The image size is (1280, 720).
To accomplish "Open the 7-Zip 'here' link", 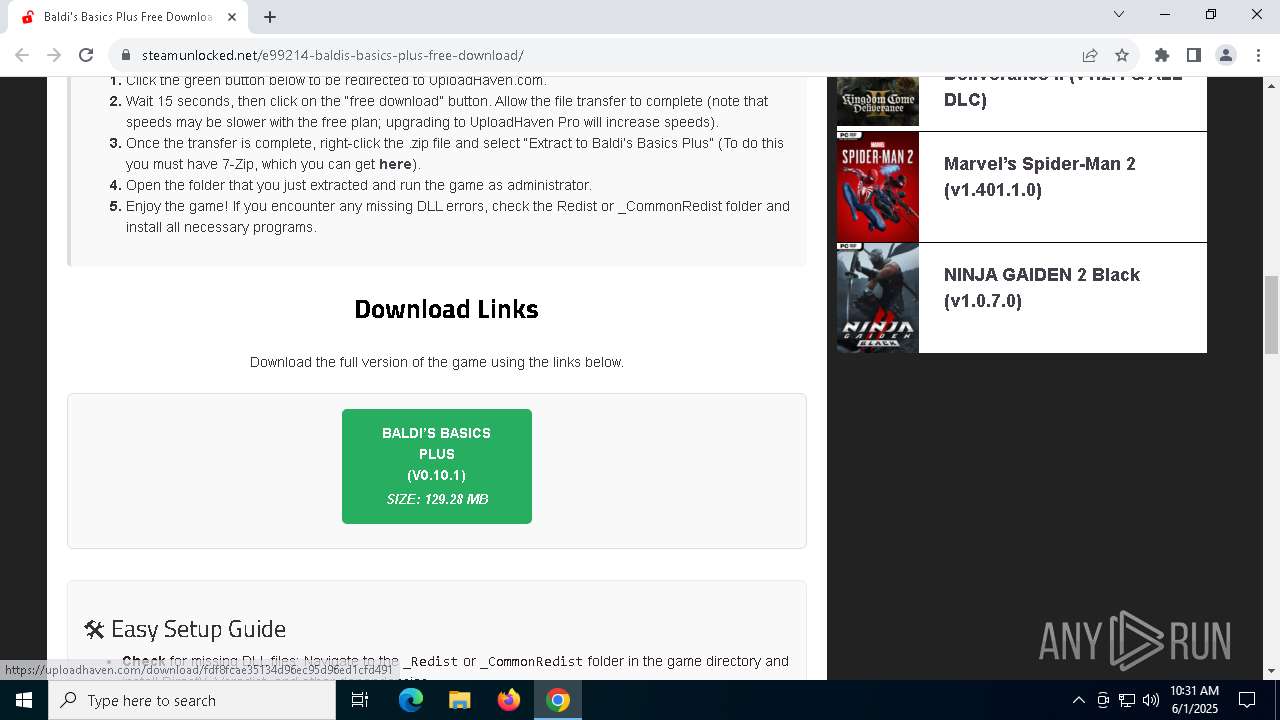I will coord(395,164).
